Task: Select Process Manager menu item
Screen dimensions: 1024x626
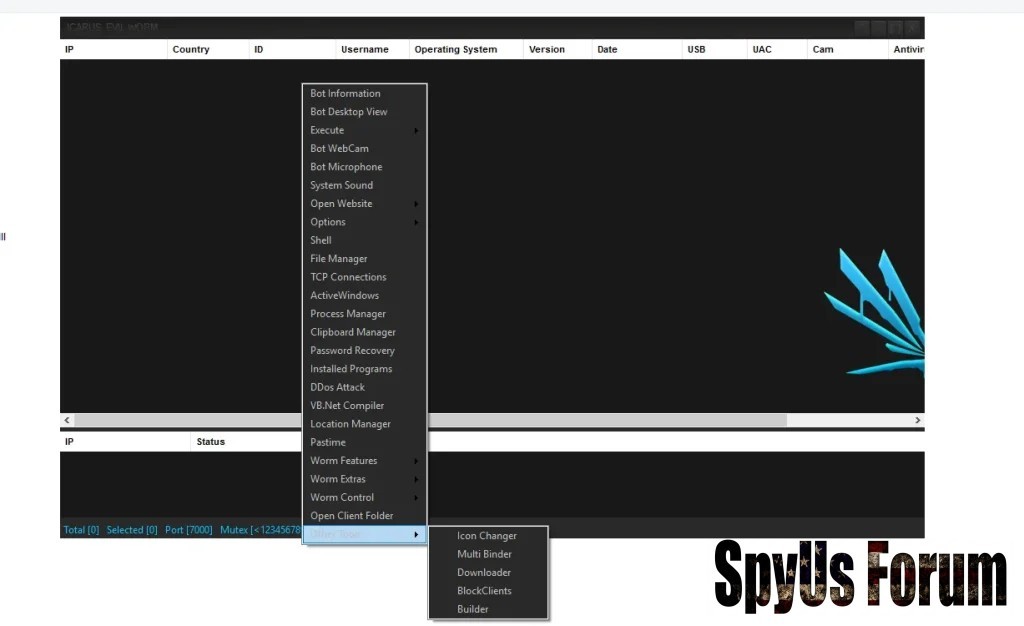Action: pyautogui.click(x=348, y=314)
